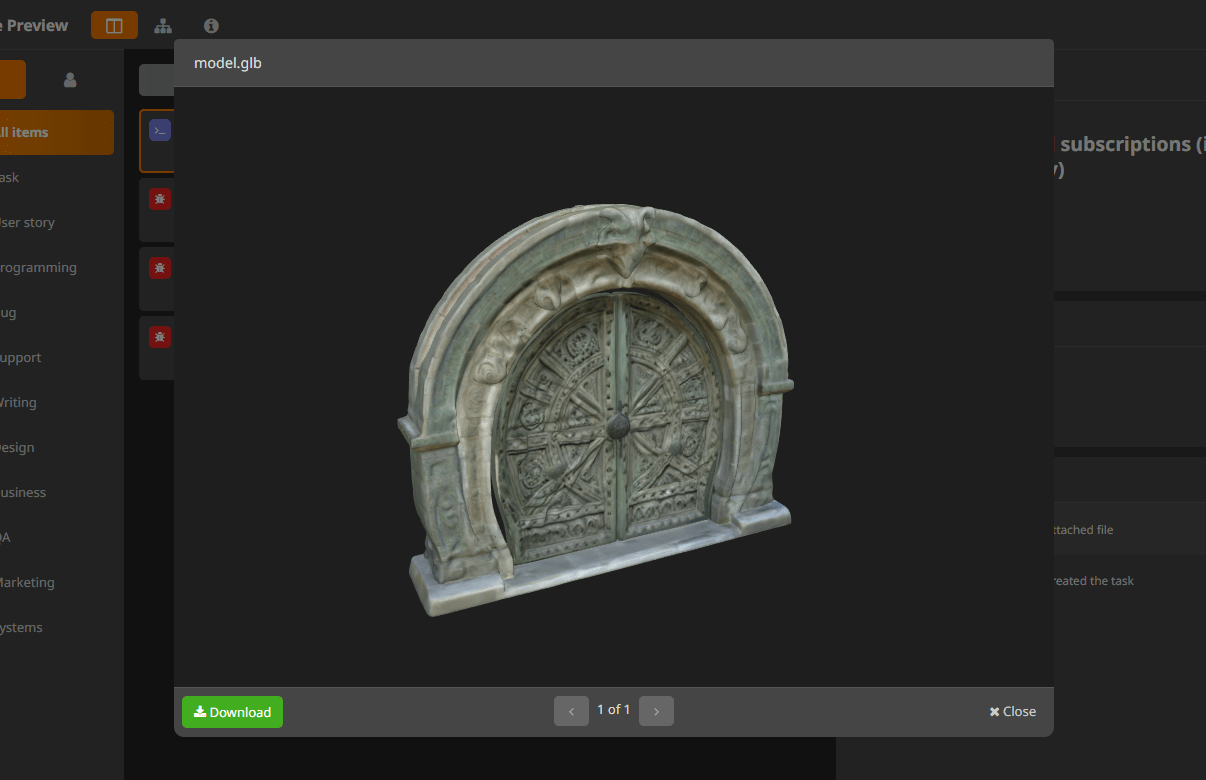The height and width of the screenshot is (780, 1206).
Task: Click the third red bug icon in list
Action: tap(160, 337)
